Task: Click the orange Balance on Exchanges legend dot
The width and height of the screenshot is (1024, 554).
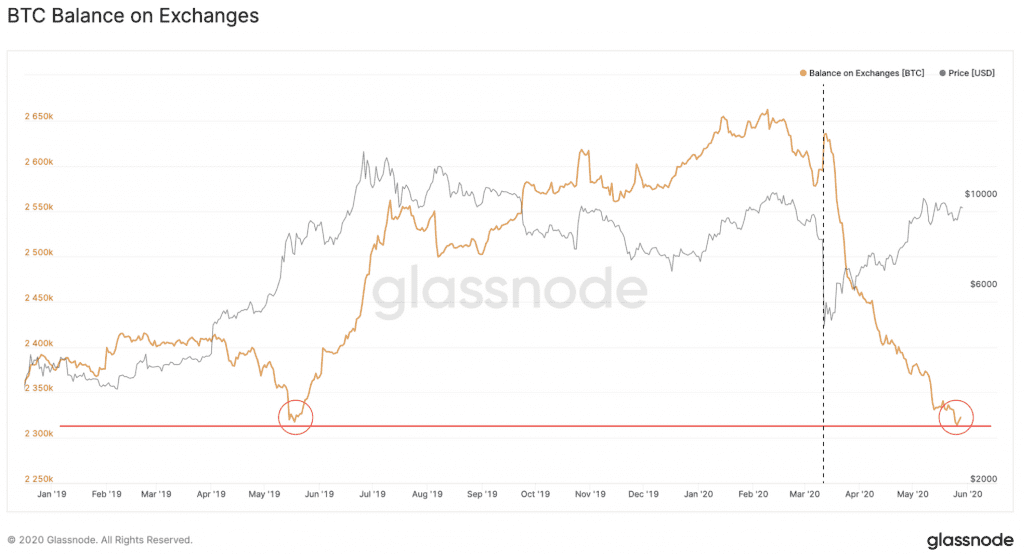Action: coord(804,73)
